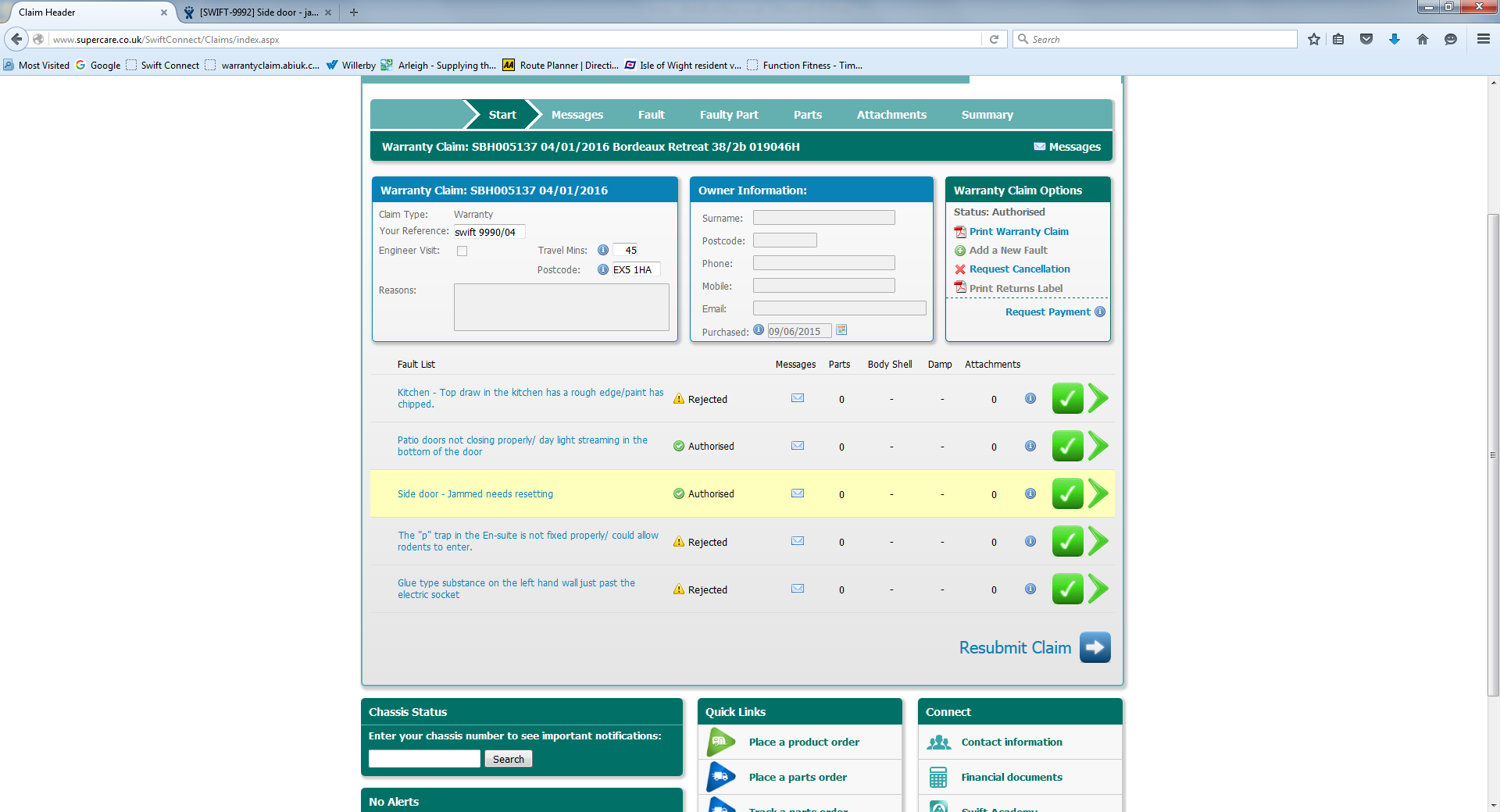1500x812 pixels.
Task: Click green tick for Kitchen top draw fault
Action: click(1067, 398)
